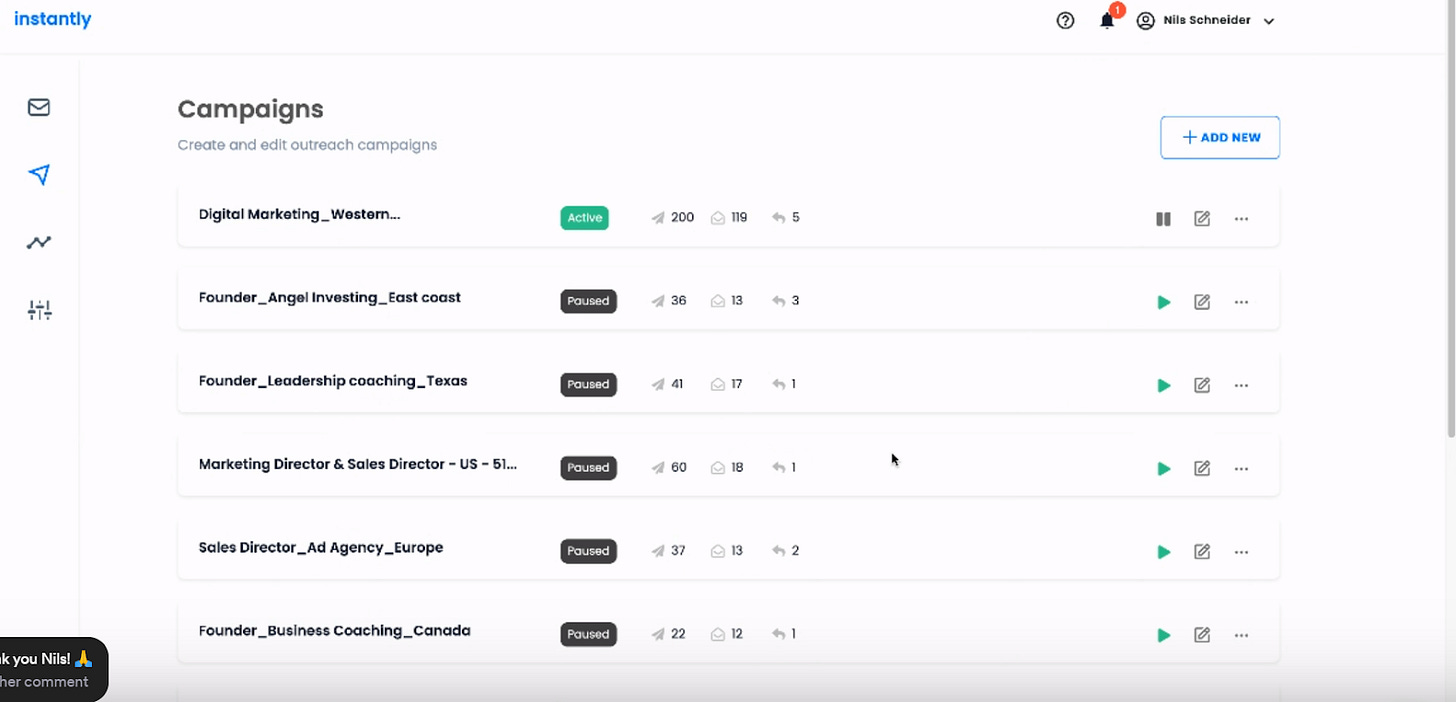Click Paused badge on Founder_Business Coaching_Canada row

tap(588, 634)
